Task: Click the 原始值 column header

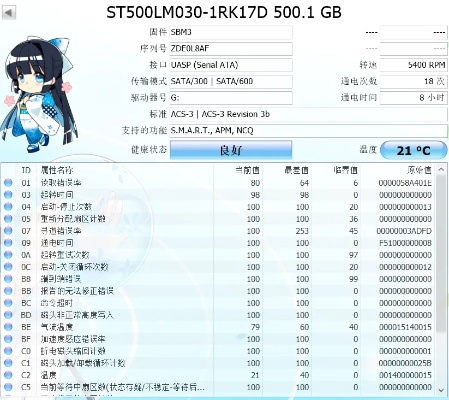Action: 419,170
